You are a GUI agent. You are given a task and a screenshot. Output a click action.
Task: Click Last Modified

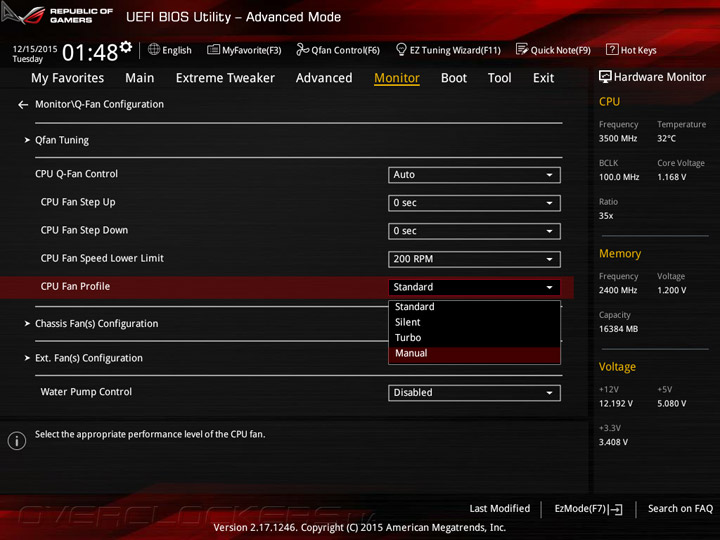[500, 509]
